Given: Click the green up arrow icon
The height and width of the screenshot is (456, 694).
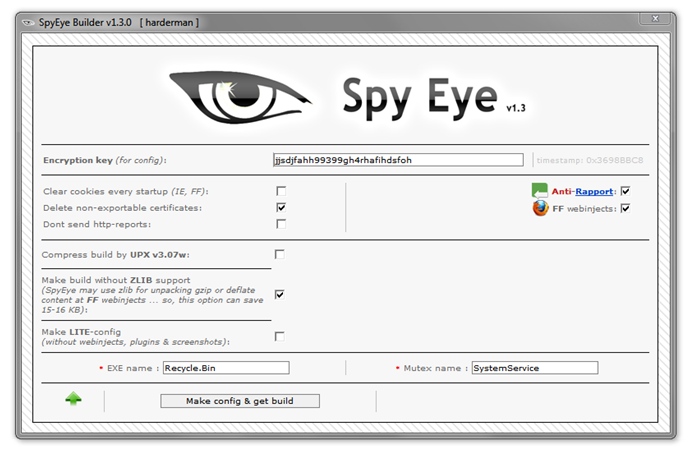Looking at the screenshot, I should click(x=73, y=399).
